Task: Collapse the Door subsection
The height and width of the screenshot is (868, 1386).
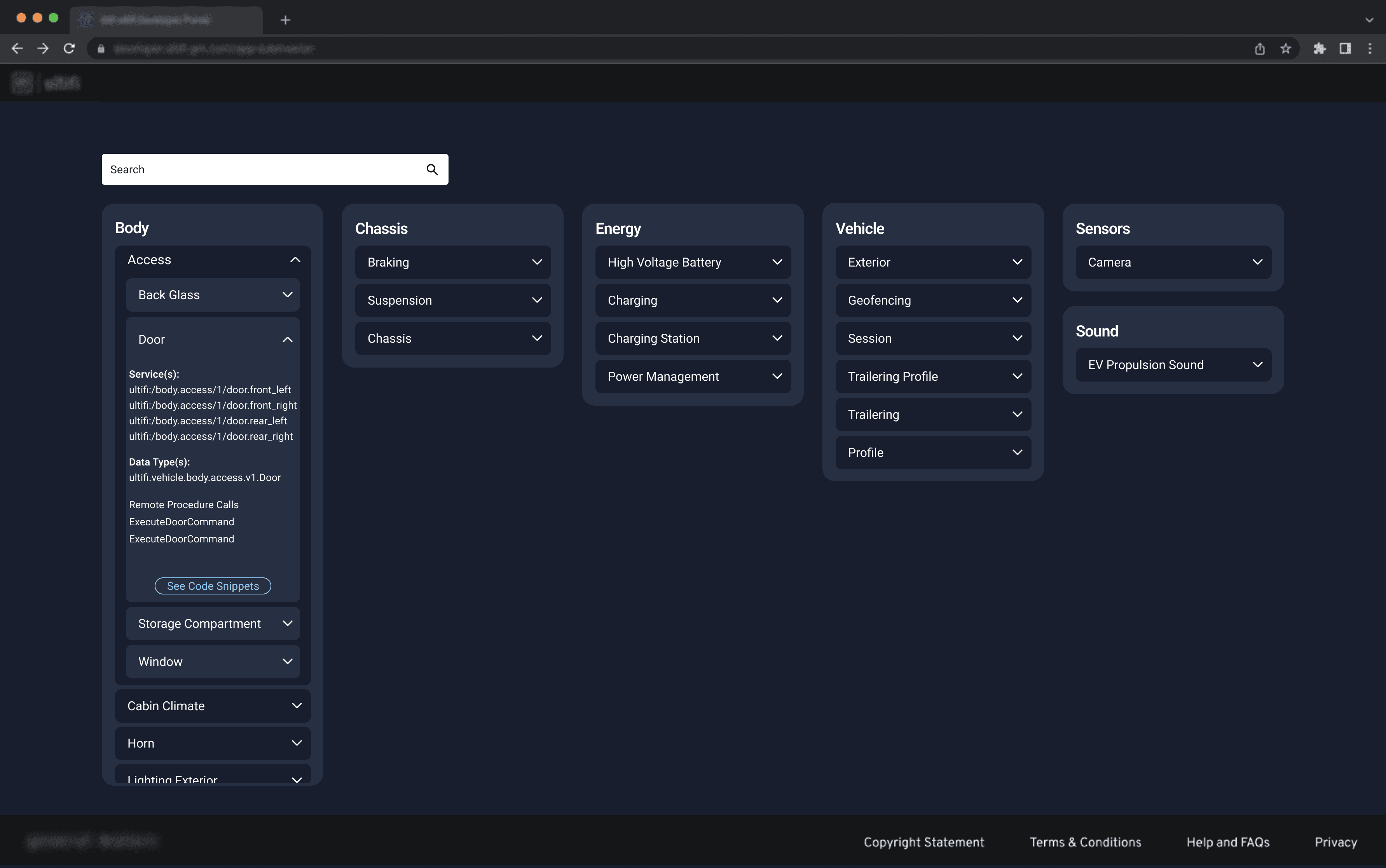Action: click(x=287, y=339)
